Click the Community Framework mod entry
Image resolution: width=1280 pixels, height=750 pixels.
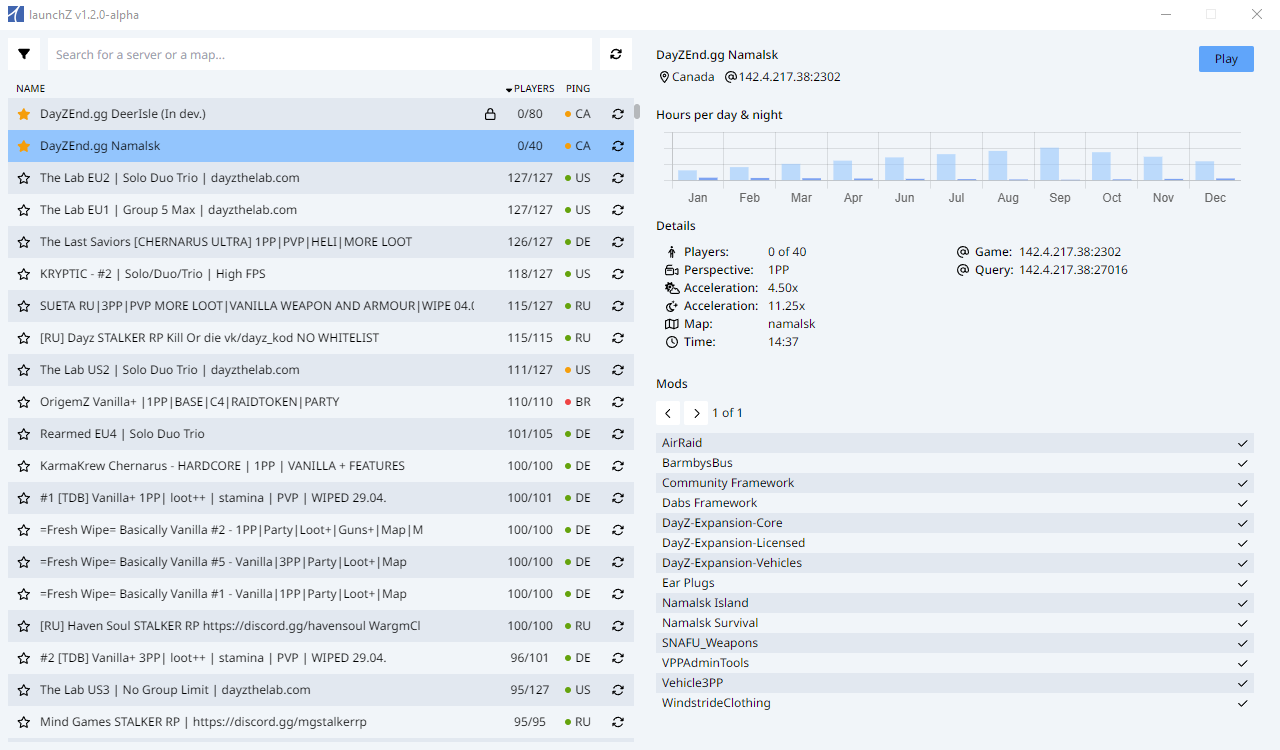coord(955,483)
